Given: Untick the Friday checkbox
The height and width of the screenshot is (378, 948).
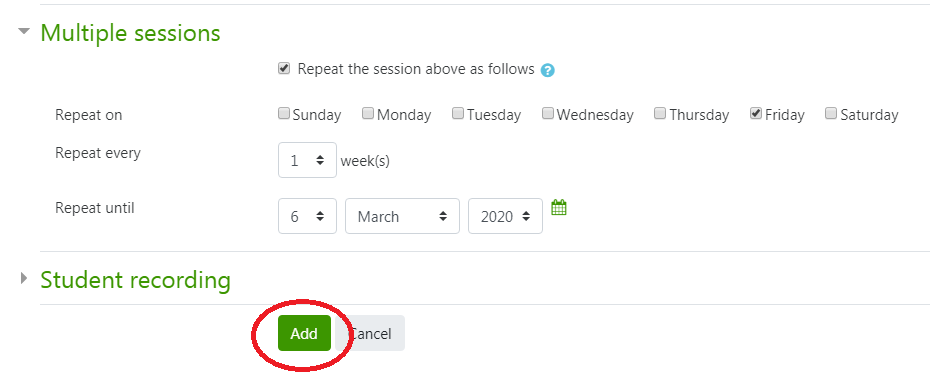Looking at the screenshot, I should click(x=756, y=113).
